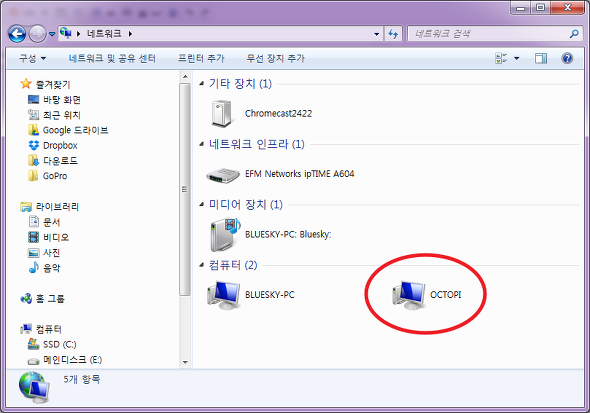Viewport: 590px width, 413px height.
Task: Click the 기타 장치 (1) group header
Action: coord(240,84)
